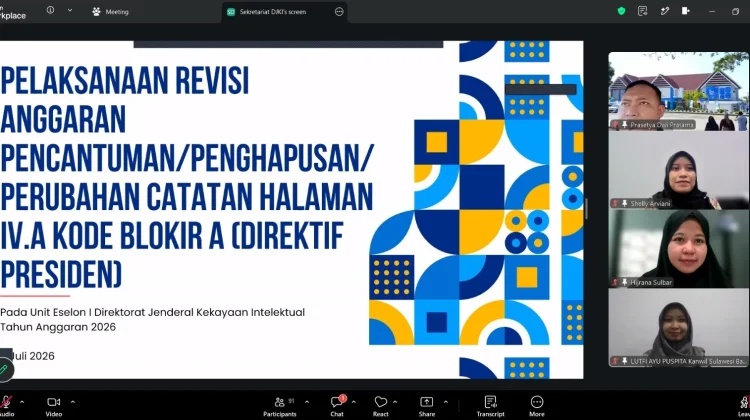750x420 pixels.
Task: Click the green annotate pen button
Action: tap(4, 369)
